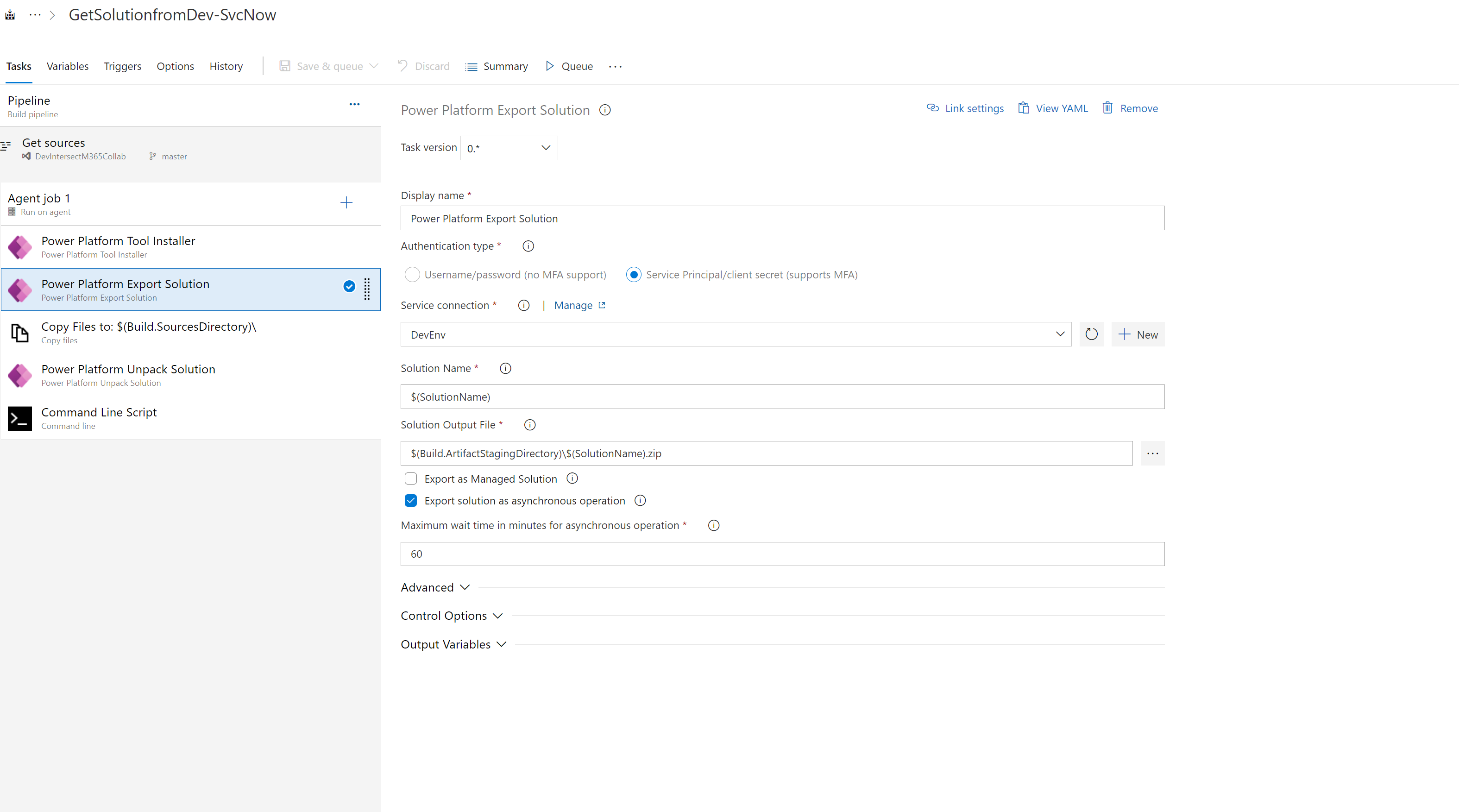Open the Task version dropdown
1459x812 pixels.
coord(508,148)
